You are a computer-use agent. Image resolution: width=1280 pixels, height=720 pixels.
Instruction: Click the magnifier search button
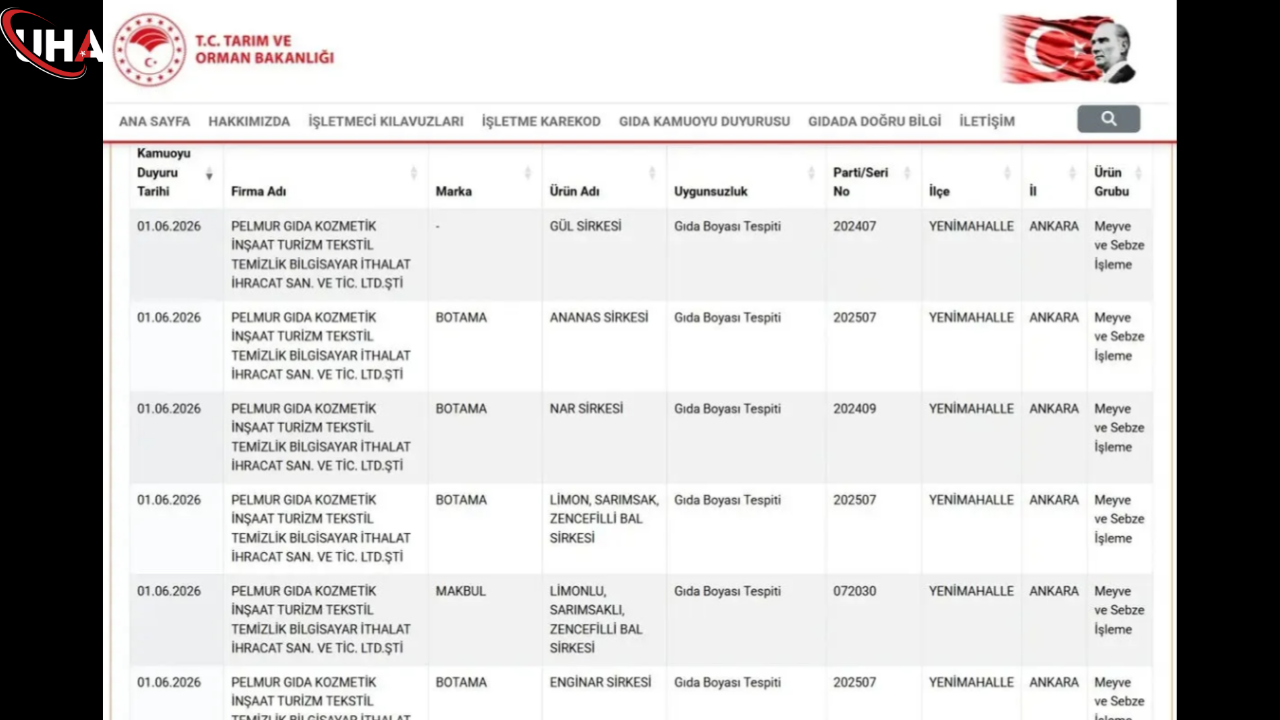tap(1108, 119)
